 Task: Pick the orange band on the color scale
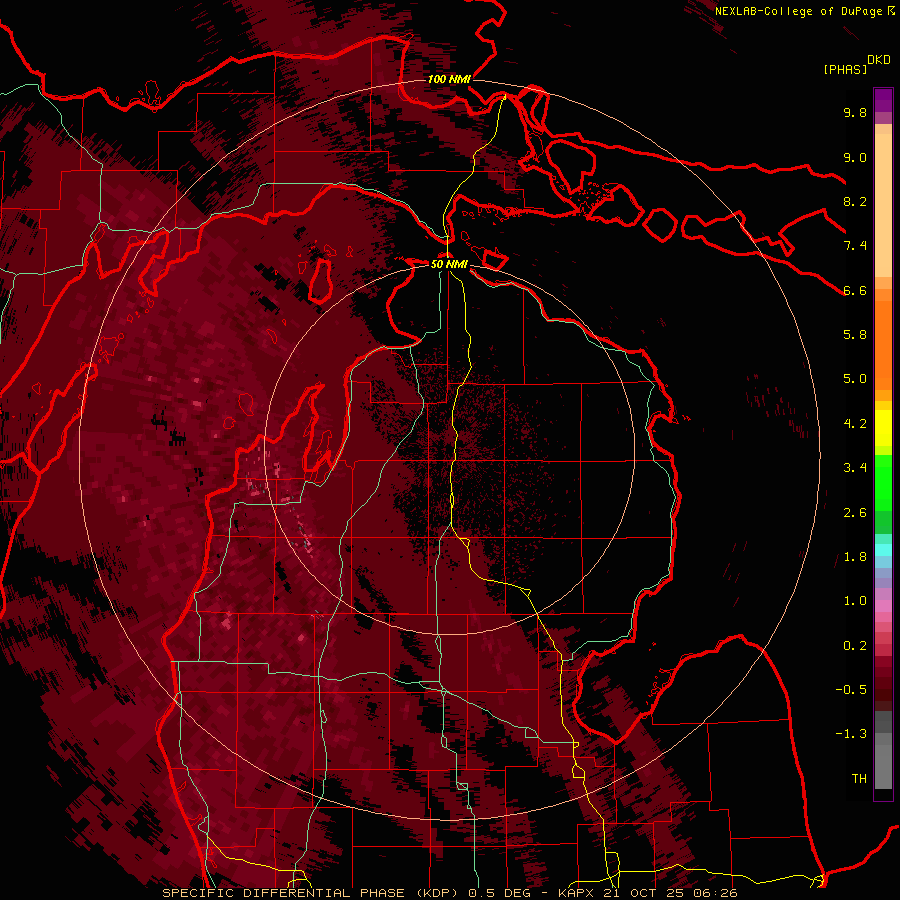(883, 344)
